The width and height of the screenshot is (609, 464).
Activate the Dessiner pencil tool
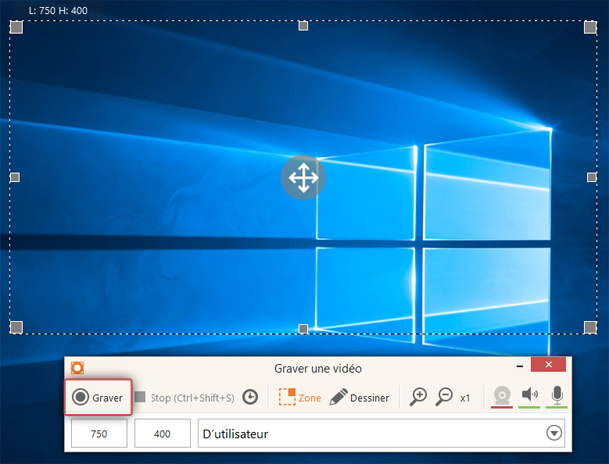click(359, 397)
